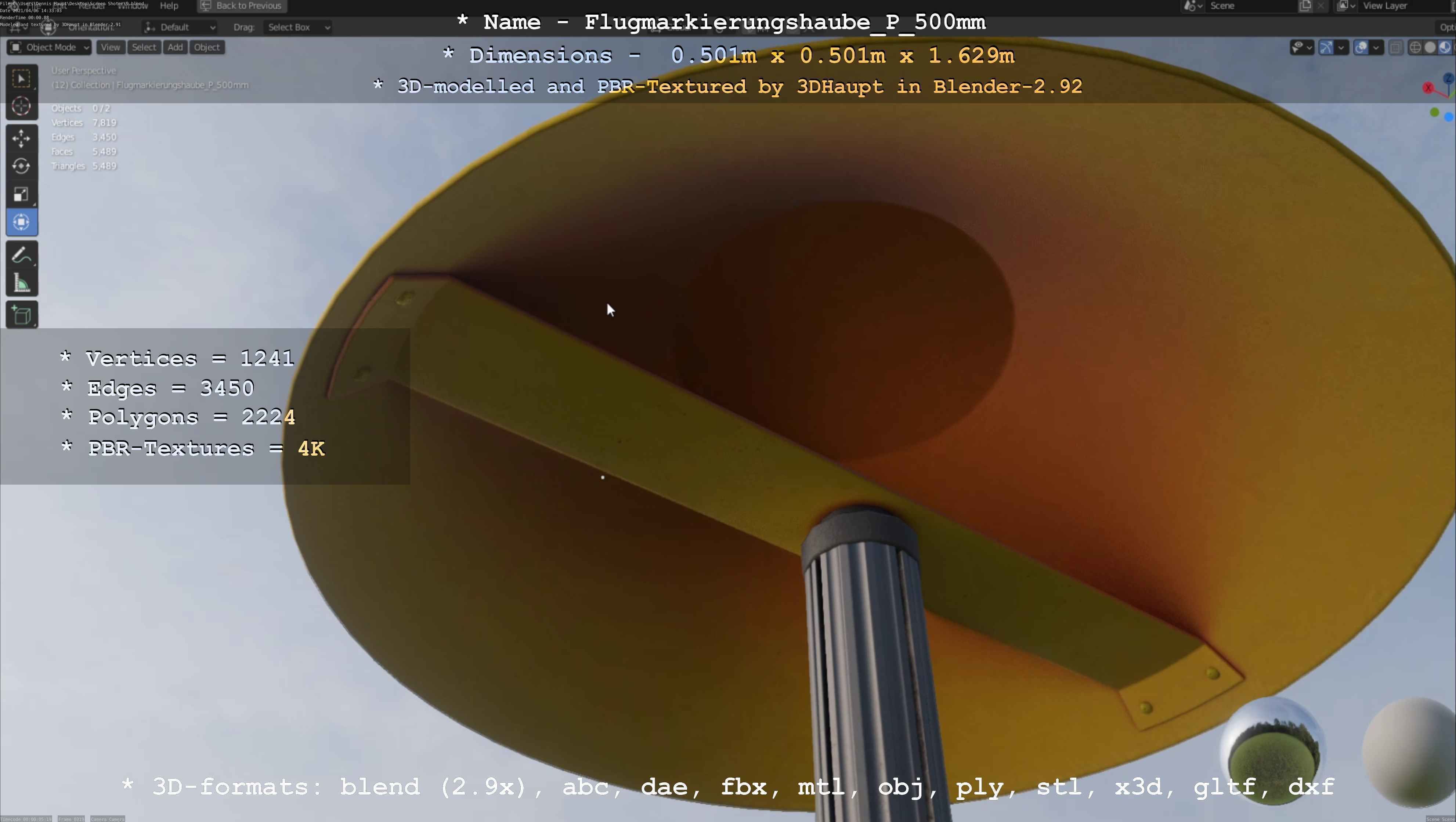Click the delete scene X icon
This screenshot has width=1456, height=822.
pos(1320,6)
